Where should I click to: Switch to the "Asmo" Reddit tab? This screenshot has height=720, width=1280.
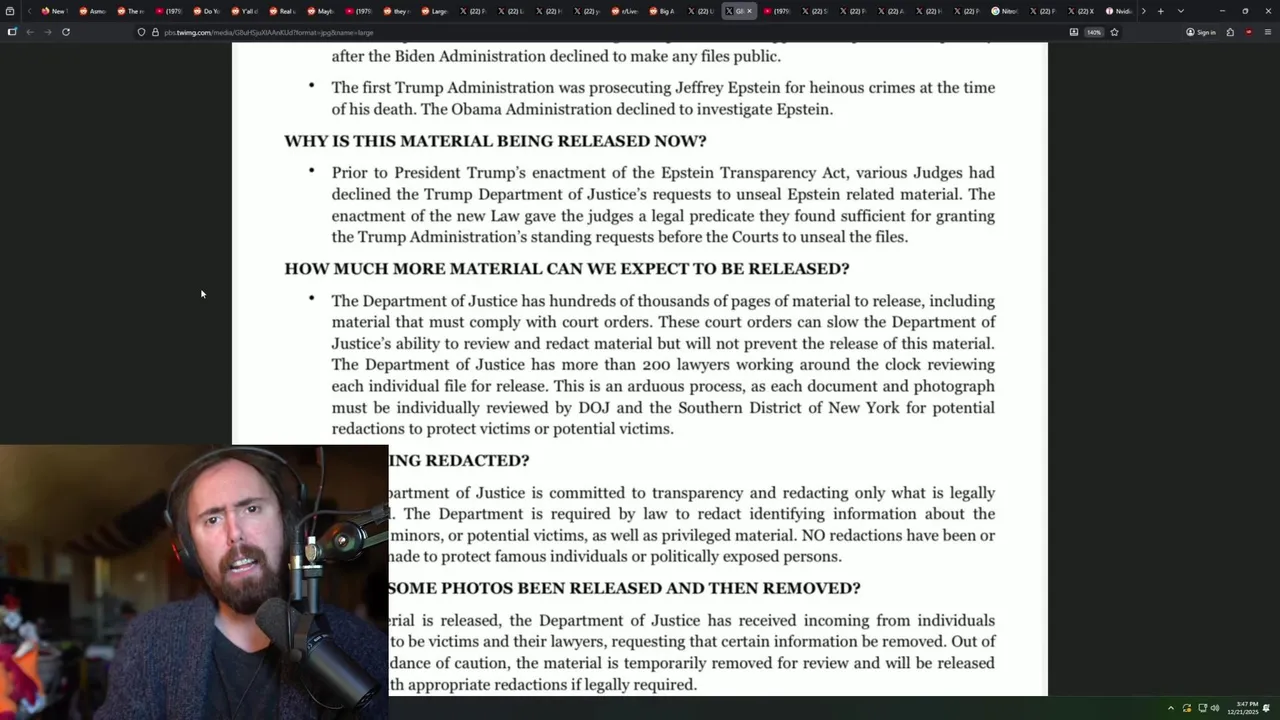(92, 11)
